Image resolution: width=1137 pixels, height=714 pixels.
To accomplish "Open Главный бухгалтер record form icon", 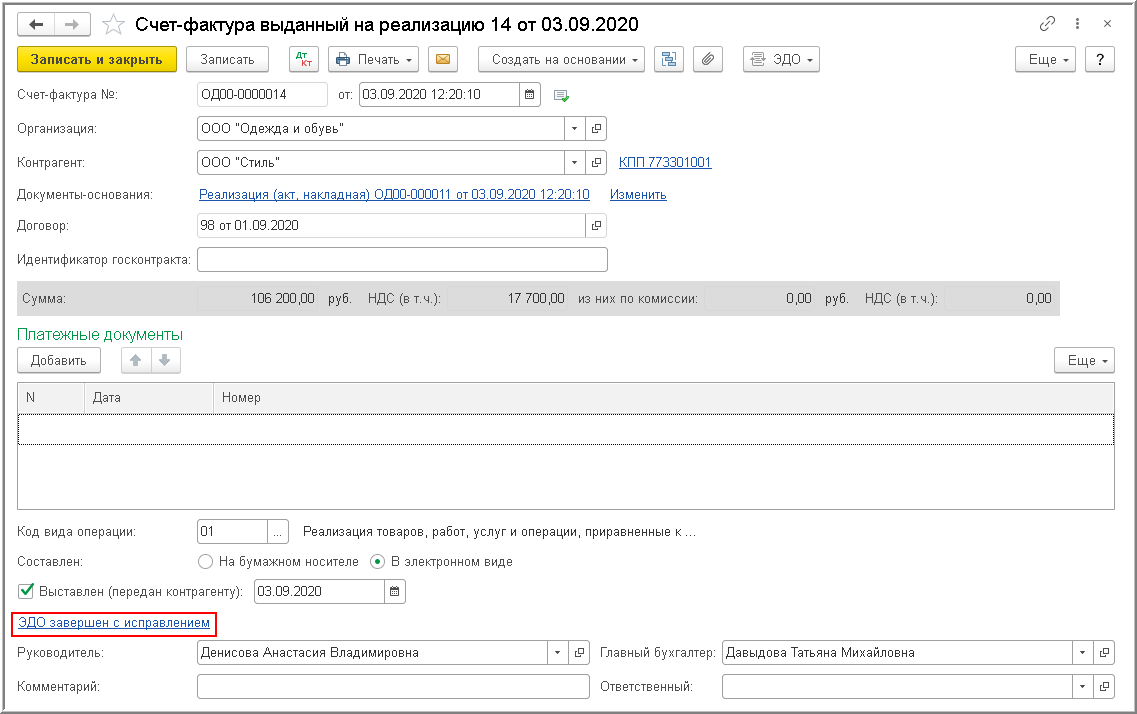I will 1104,652.
